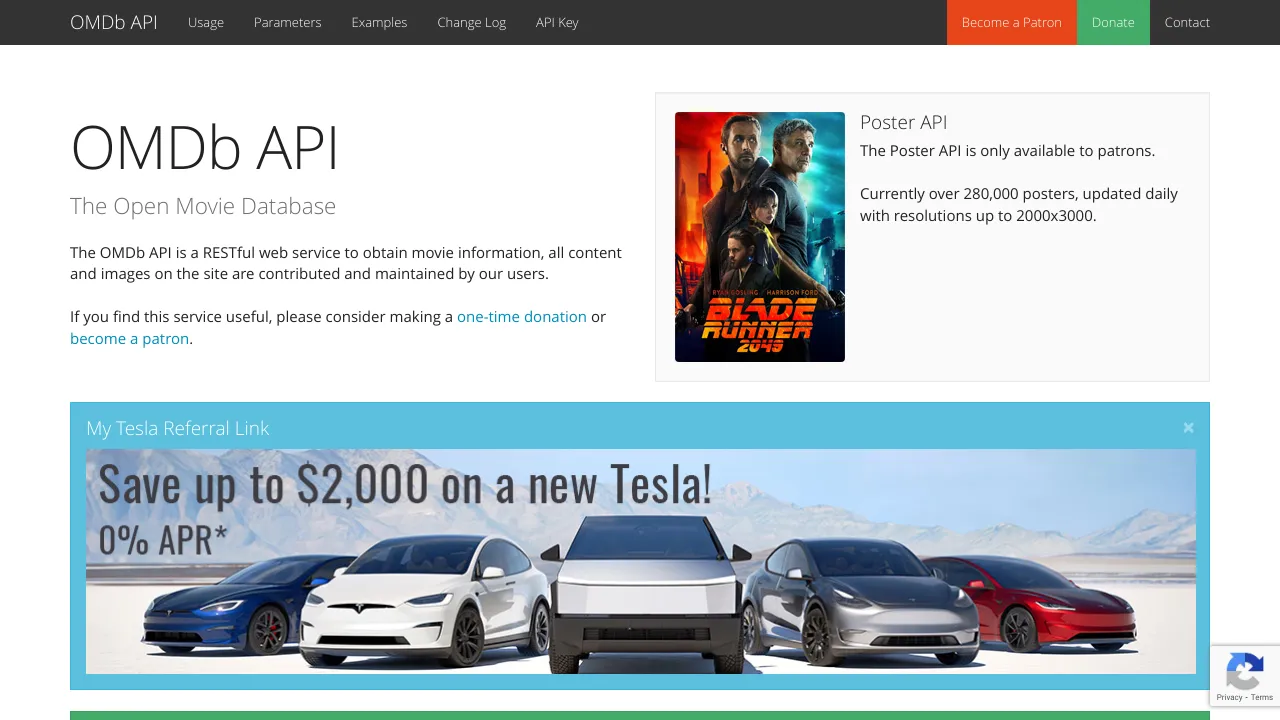
Task: Select the Poster API heading
Action: tap(903, 122)
